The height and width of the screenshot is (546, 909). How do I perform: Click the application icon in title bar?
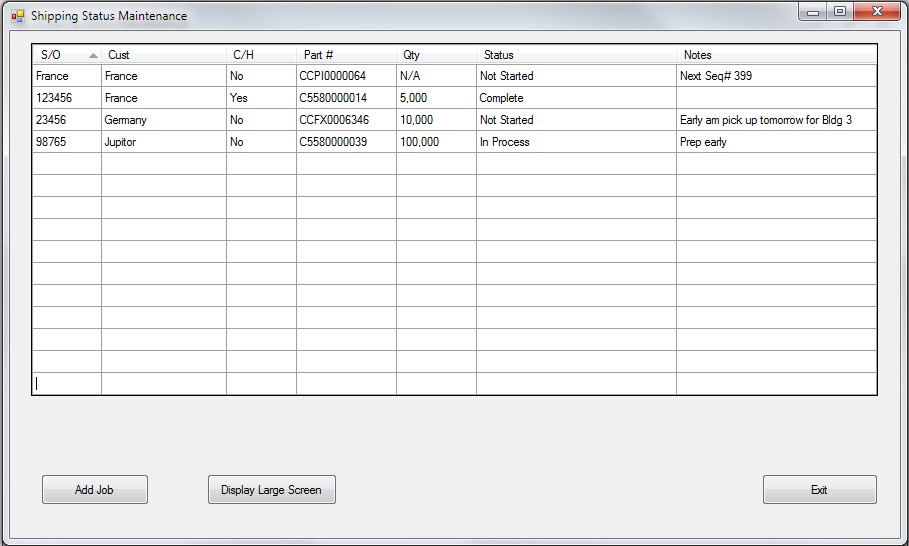coord(18,16)
